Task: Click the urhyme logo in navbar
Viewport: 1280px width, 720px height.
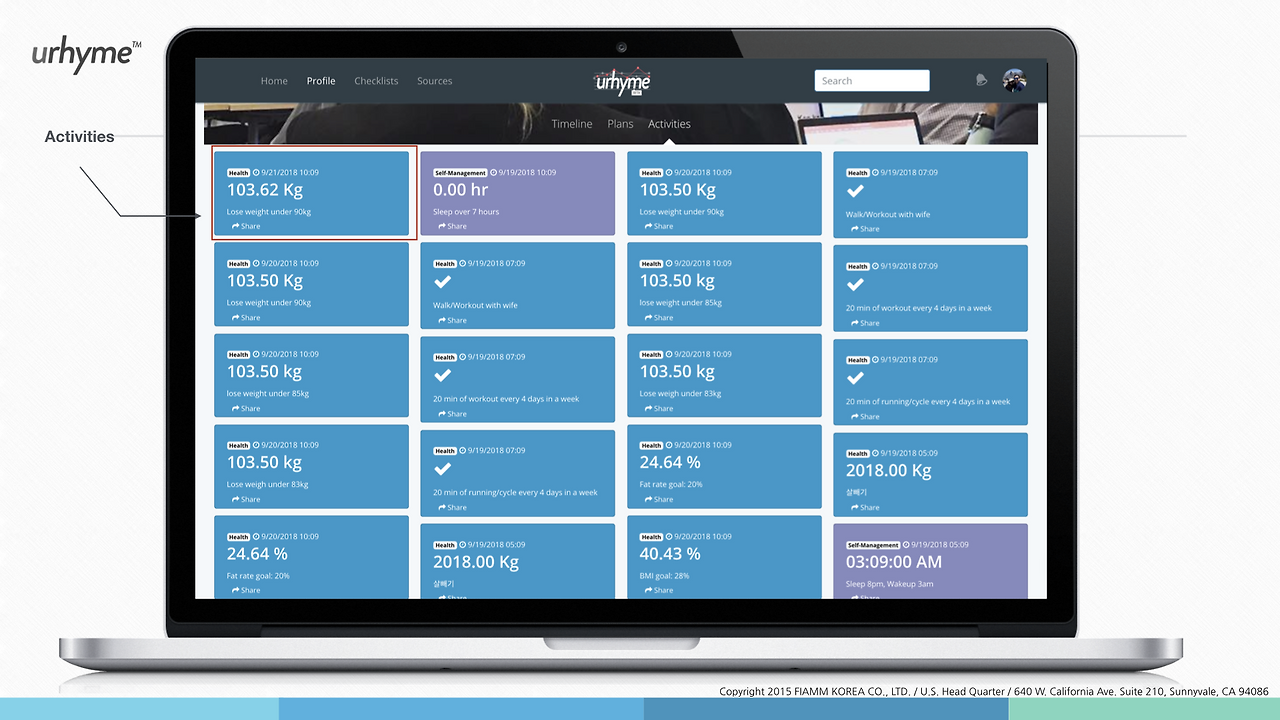Action: click(623, 82)
